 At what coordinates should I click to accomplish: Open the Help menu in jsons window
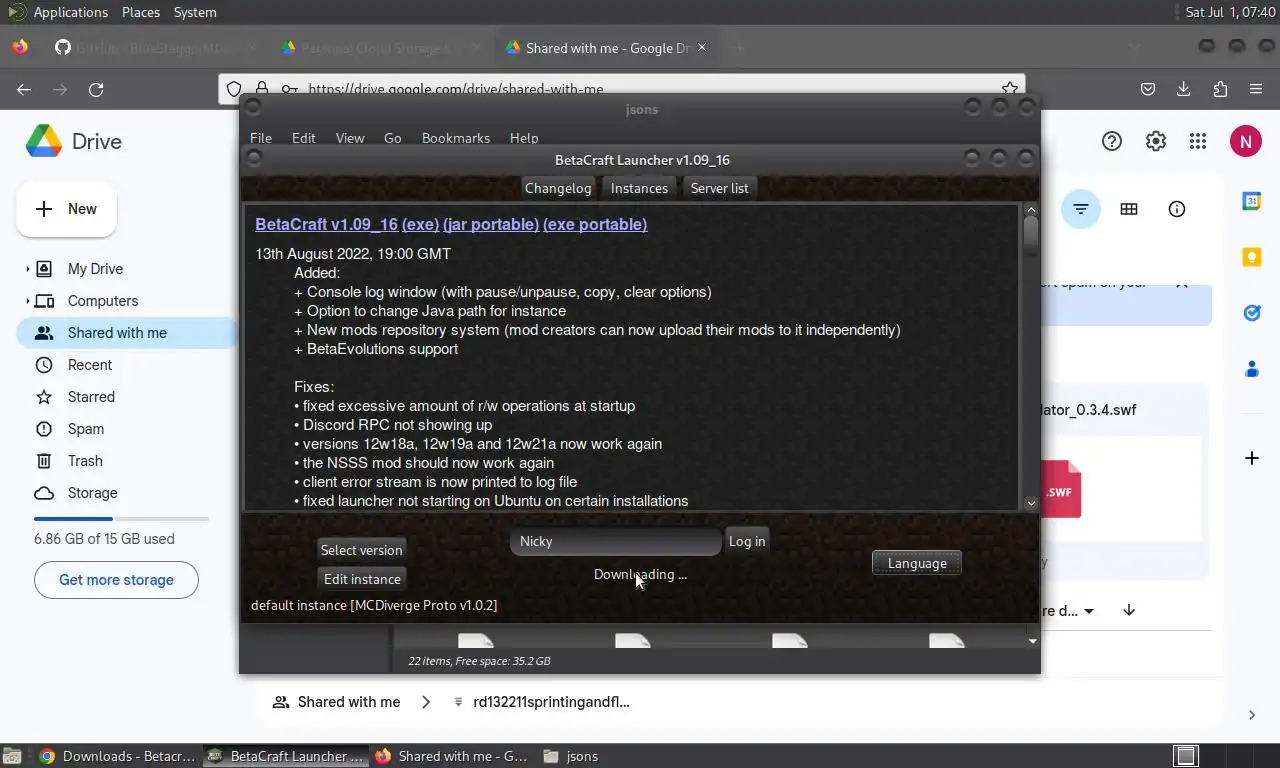click(524, 138)
